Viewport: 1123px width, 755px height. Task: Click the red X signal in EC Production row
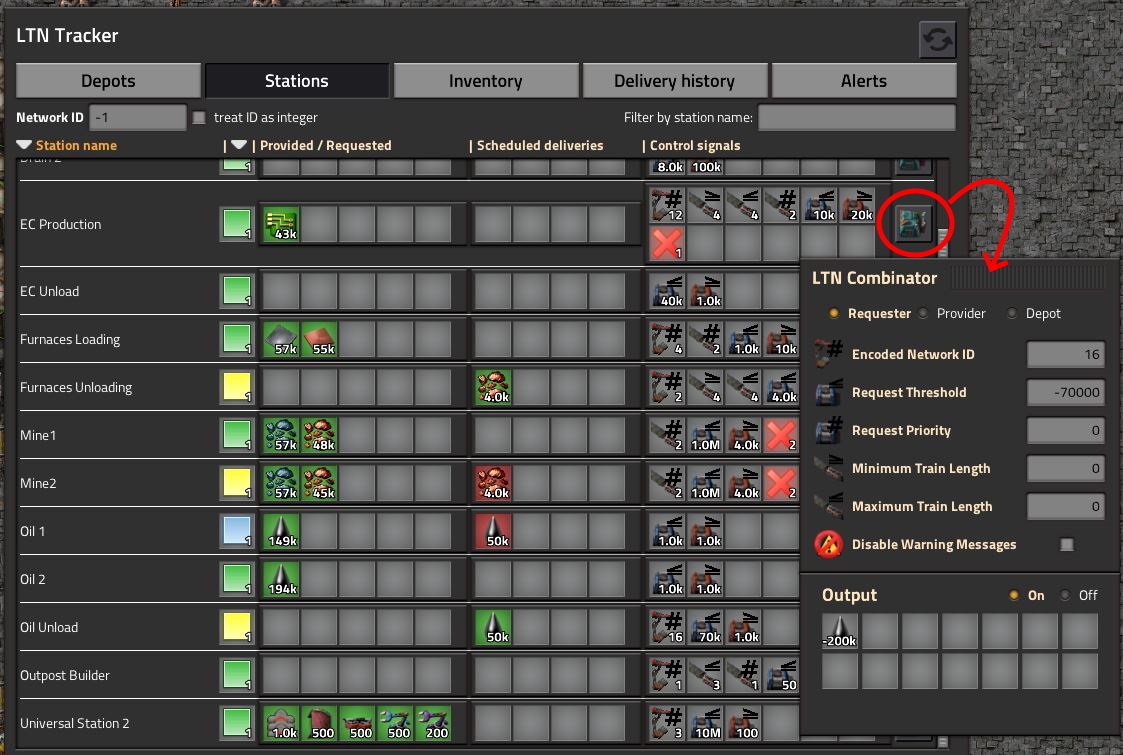(x=666, y=243)
